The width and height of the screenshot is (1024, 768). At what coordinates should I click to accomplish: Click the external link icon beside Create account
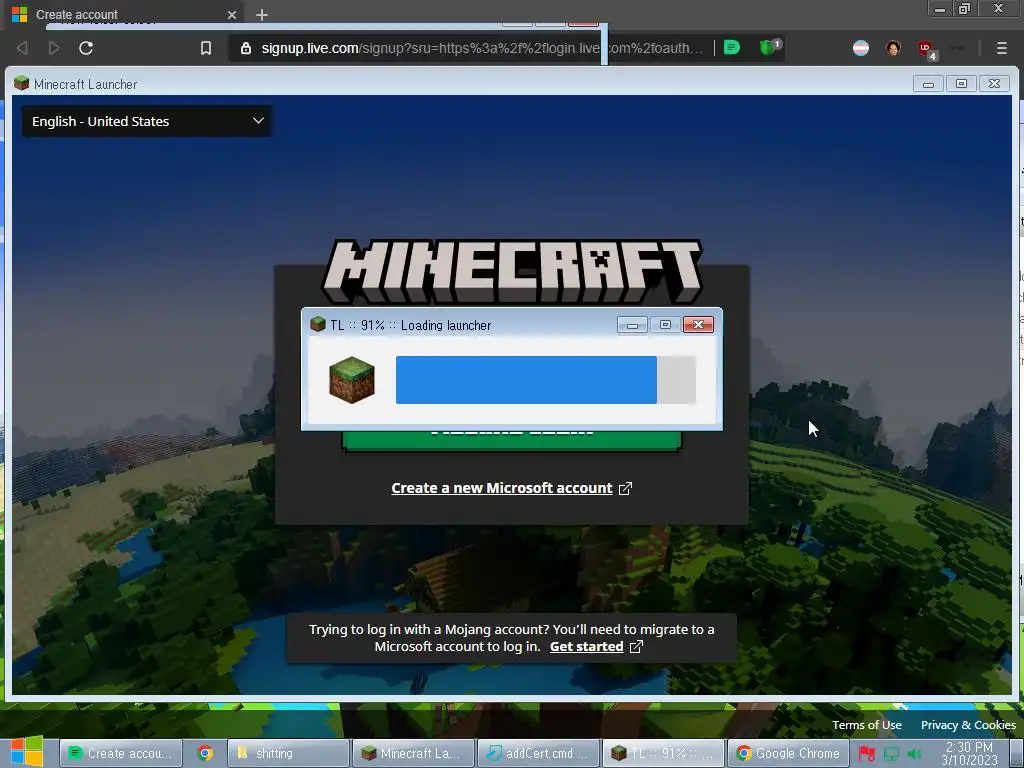click(625, 488)
